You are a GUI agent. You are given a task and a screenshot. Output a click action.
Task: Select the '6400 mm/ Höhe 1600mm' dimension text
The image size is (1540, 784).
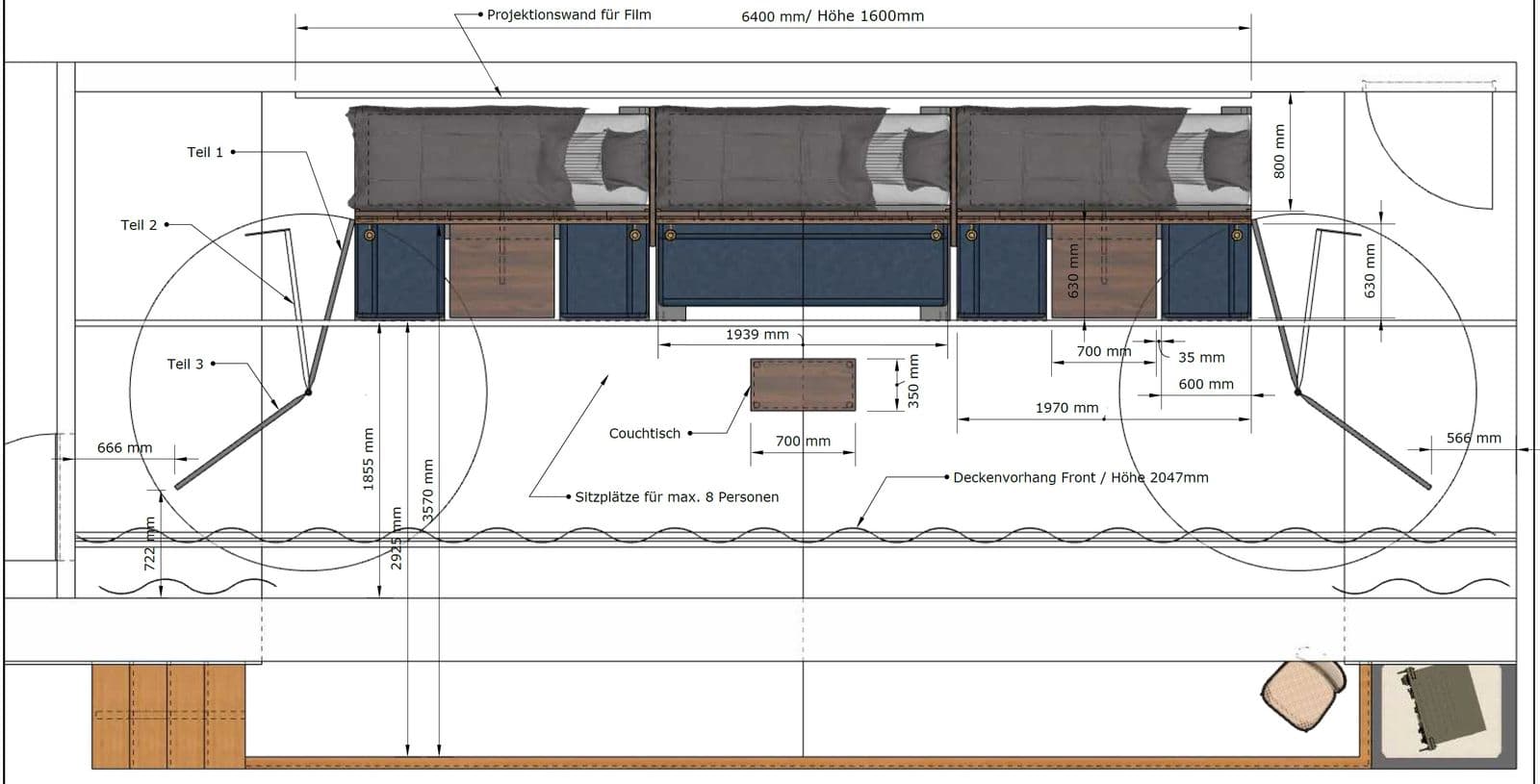tap(833, 16)
